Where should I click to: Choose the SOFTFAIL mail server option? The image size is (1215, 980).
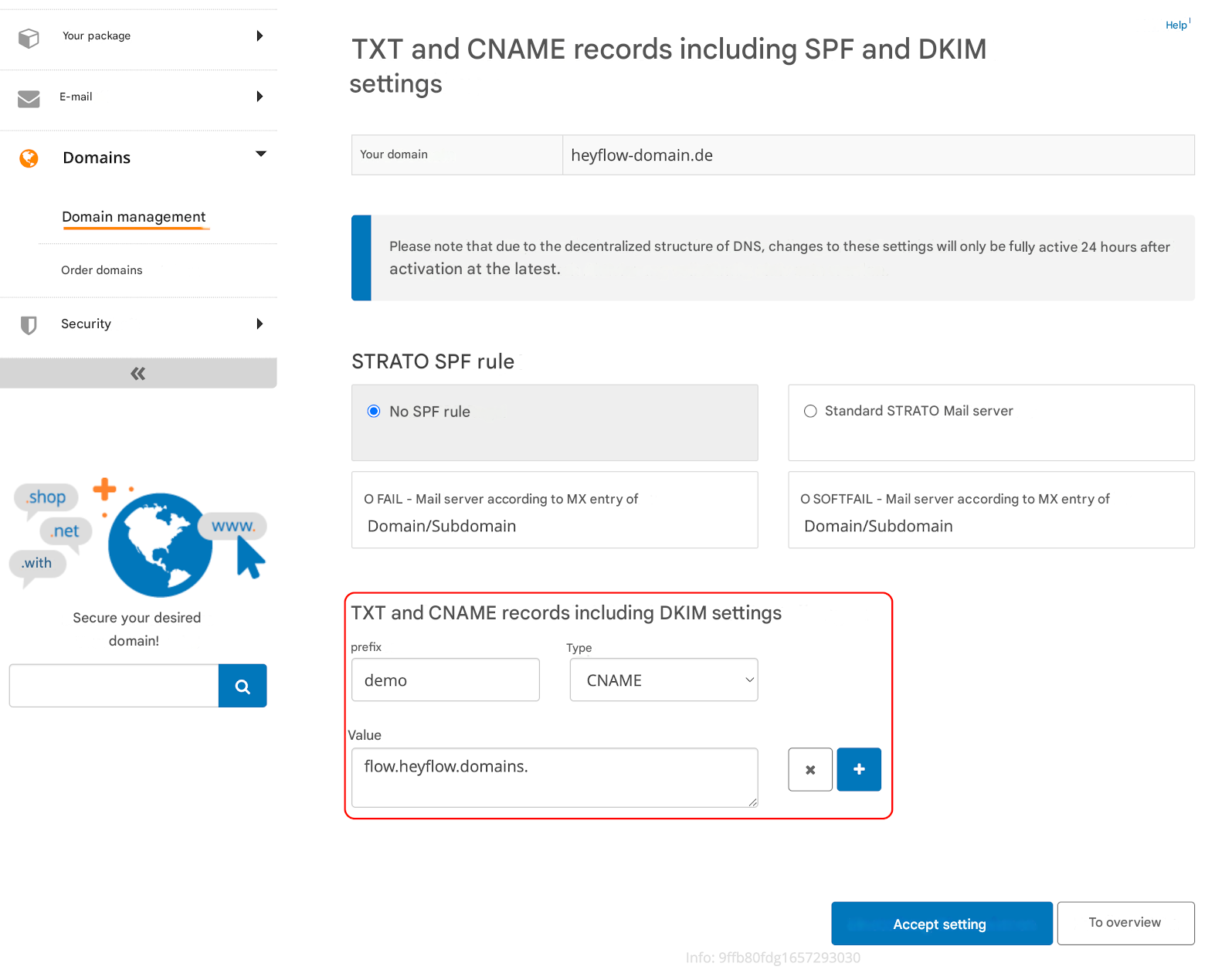tap(990, 510)
